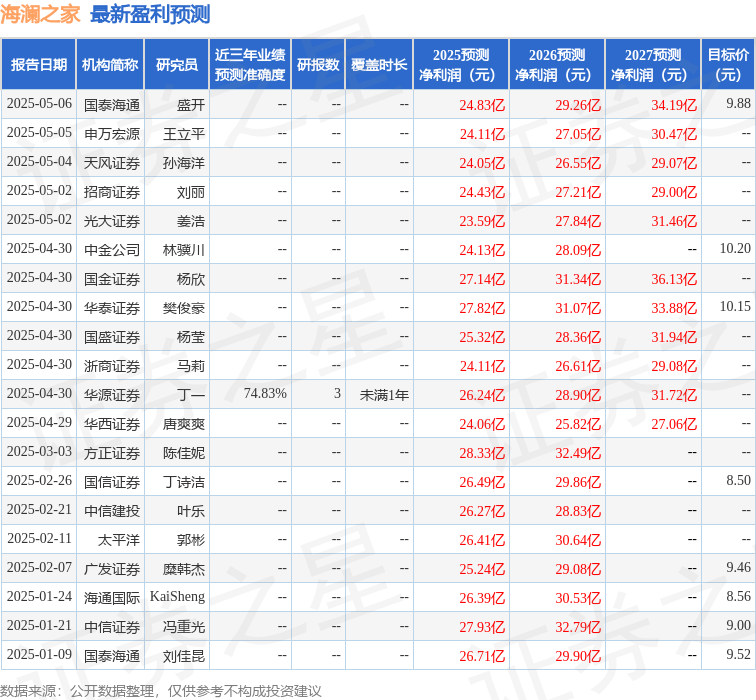Click the 2027预测净利润 column header
756x700 pixels.
[x=653, y=65]
